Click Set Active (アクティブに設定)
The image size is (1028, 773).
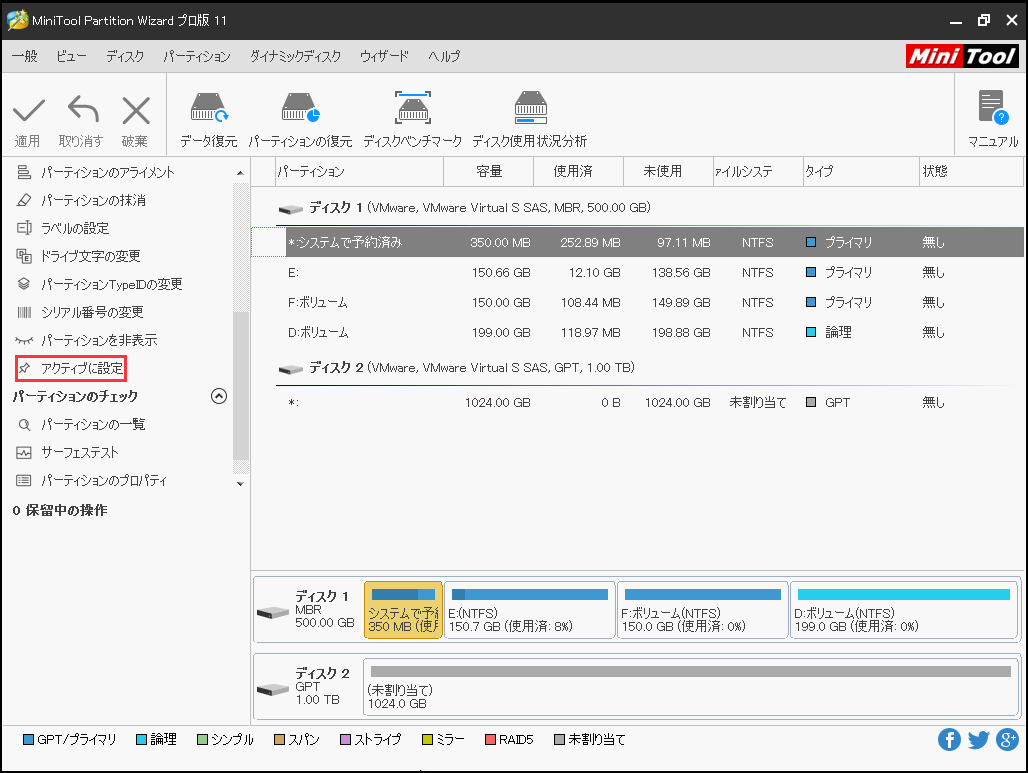[x=71, y=368]
